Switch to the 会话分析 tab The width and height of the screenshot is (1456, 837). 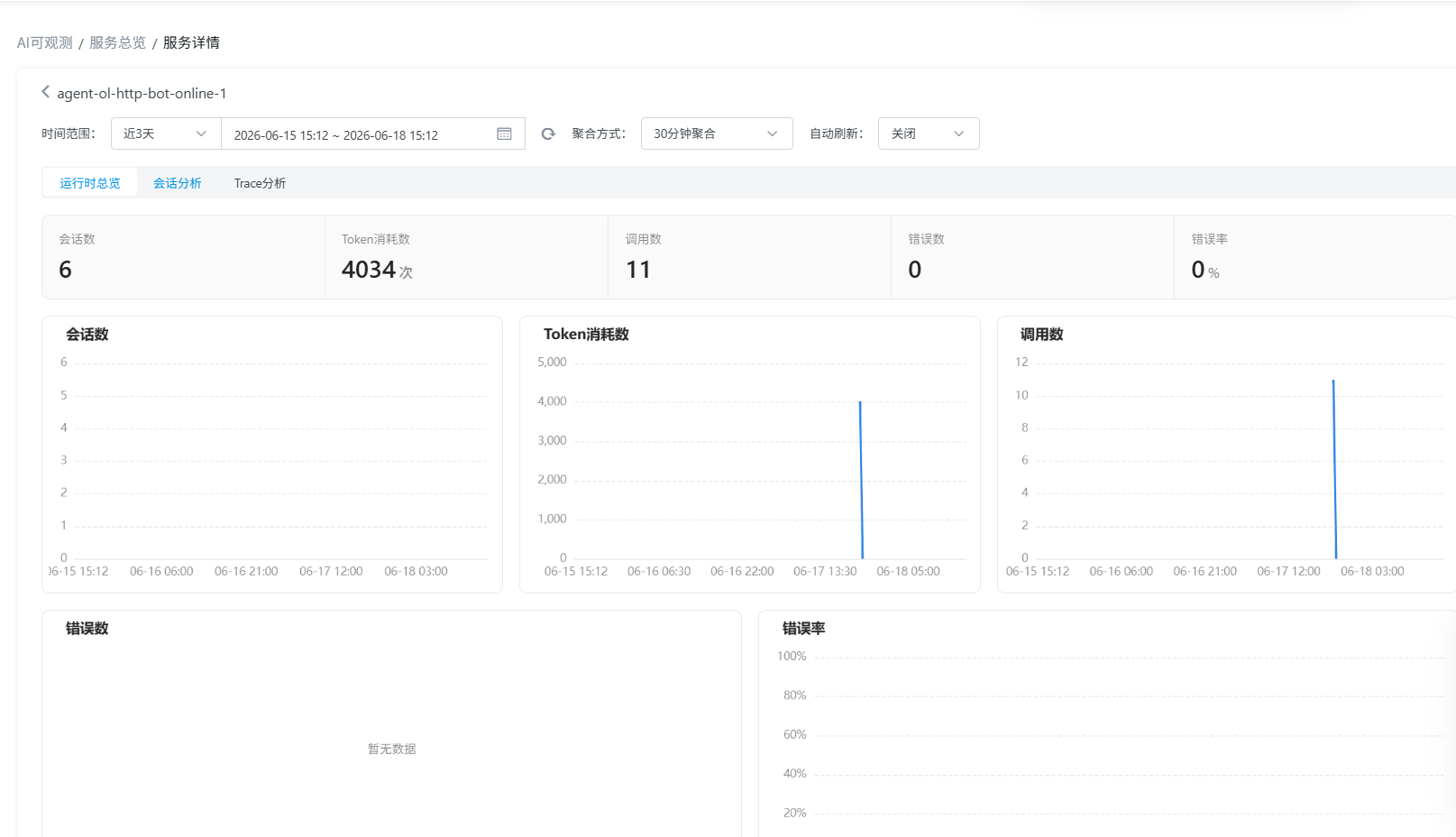(178, 183)
